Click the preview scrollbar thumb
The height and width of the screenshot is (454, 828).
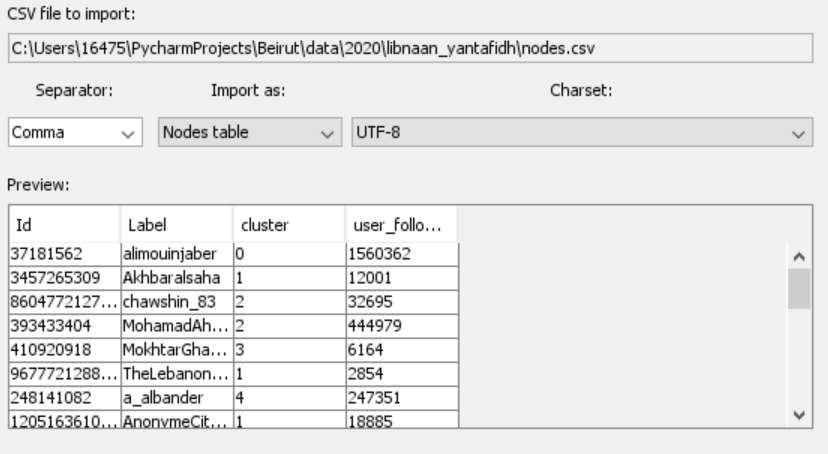(799, 289)
